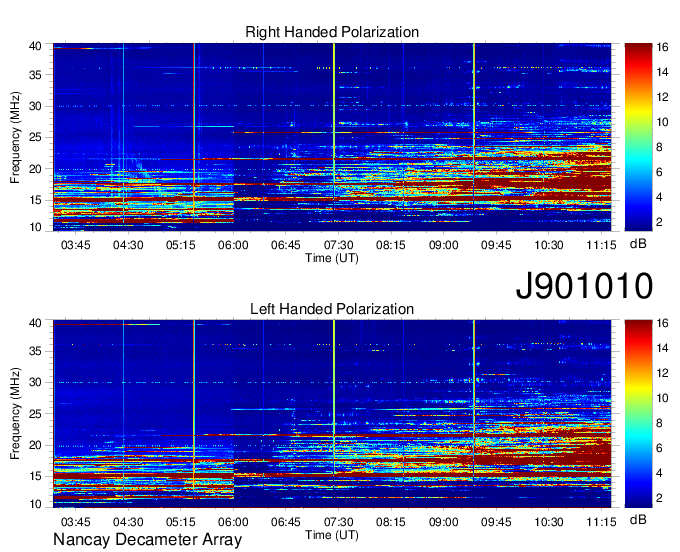
Task: Click the 09:45 tick under Right Handed plot
Action: (496, 245)
